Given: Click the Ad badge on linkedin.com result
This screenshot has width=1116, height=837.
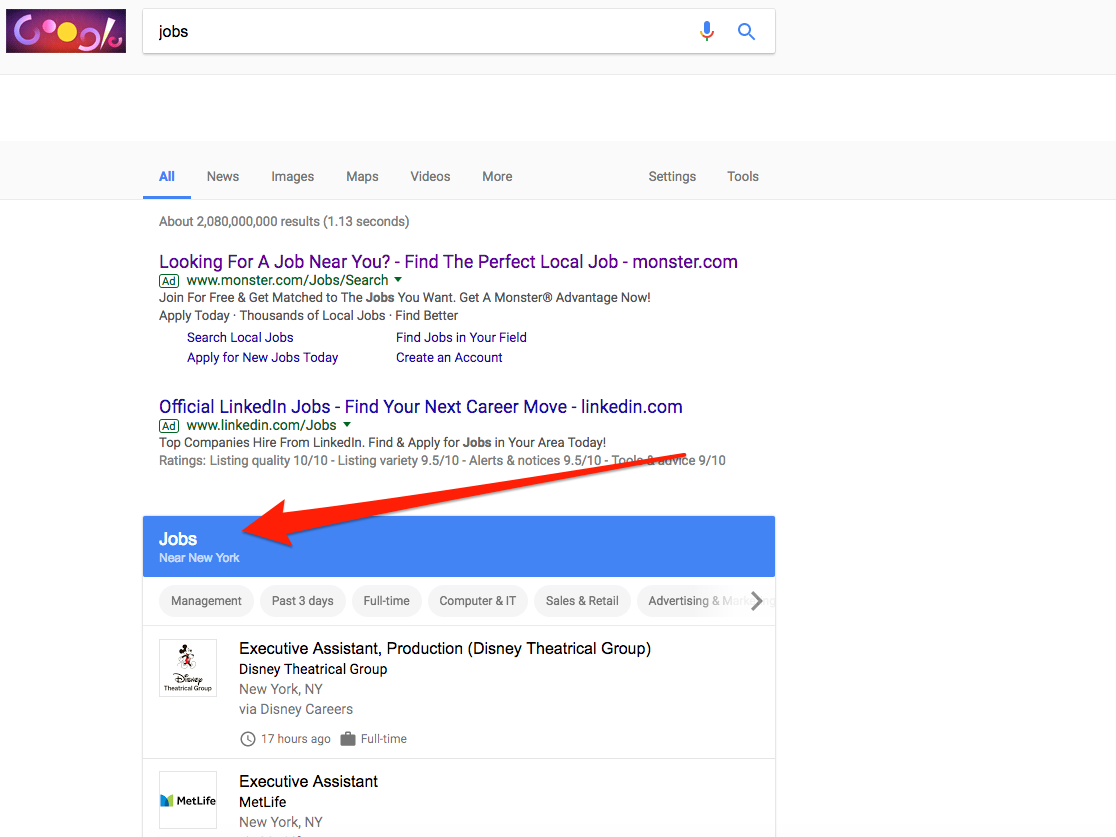Looking at the screenshot, I should coord(169,426).
